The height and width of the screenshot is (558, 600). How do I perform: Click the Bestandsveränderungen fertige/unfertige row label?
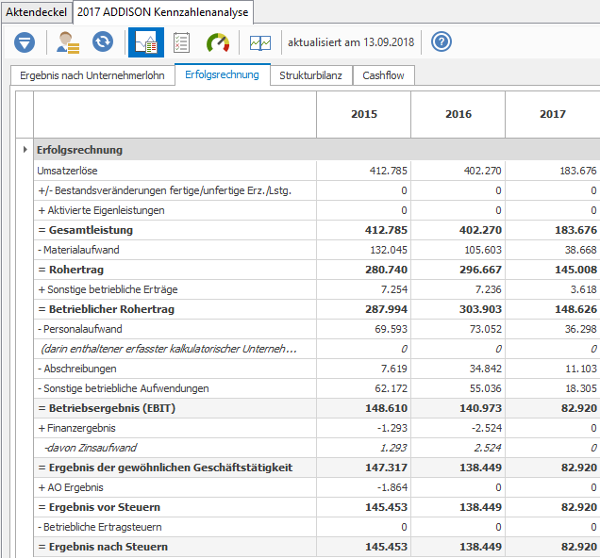(165, 191)
